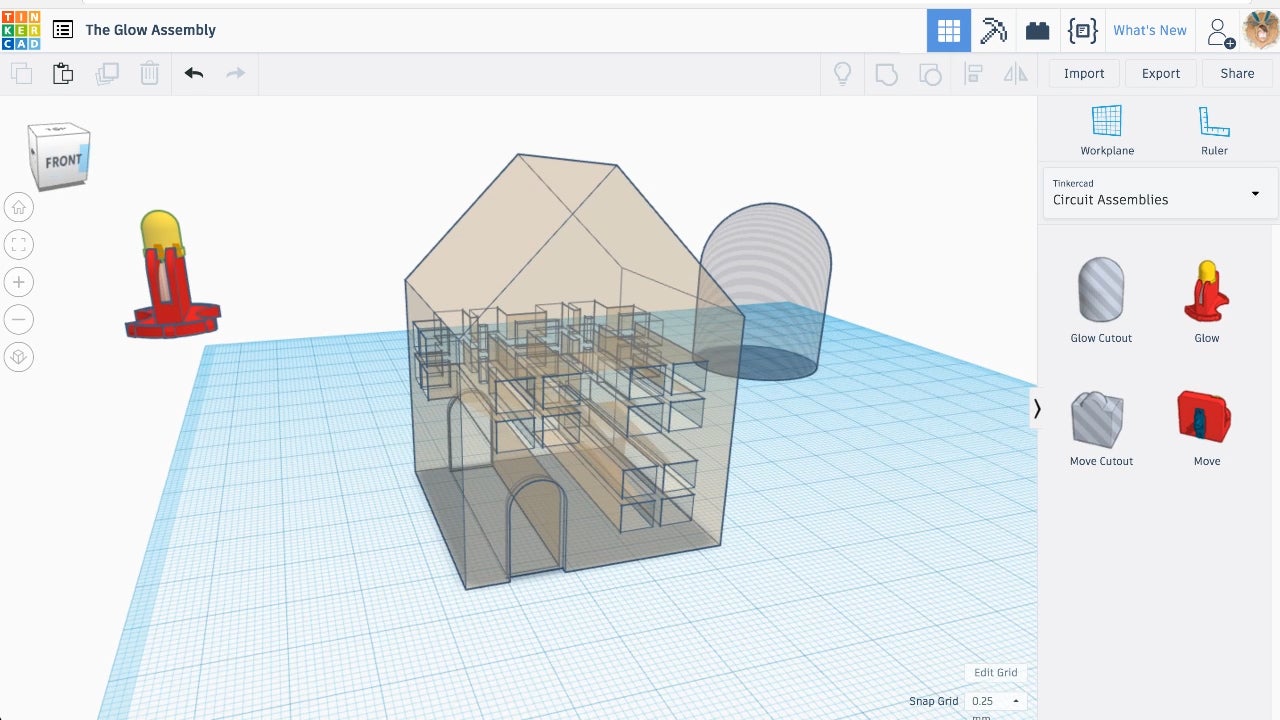
Task: Undo the last action
Action: pos(194,73)
